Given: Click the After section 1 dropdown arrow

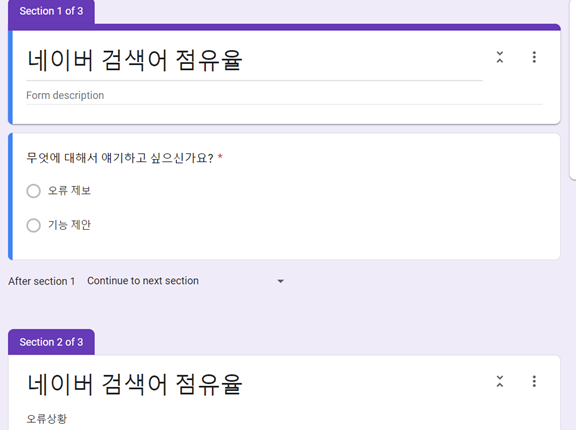Looking at the screenshot, I should [280, 281].
